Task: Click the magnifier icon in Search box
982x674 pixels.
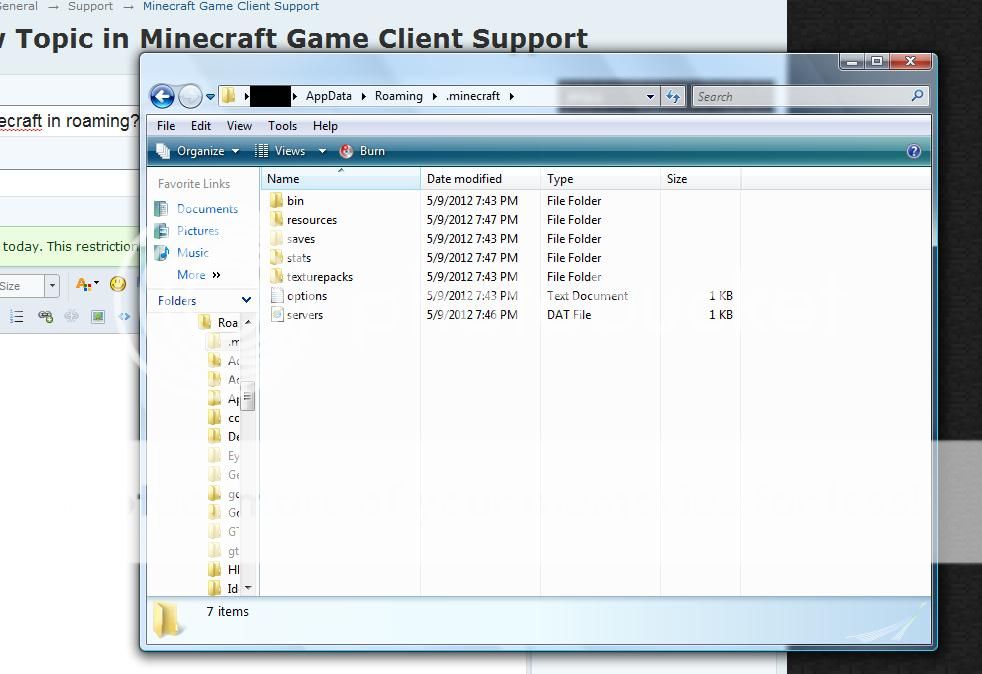Action: 917,96
